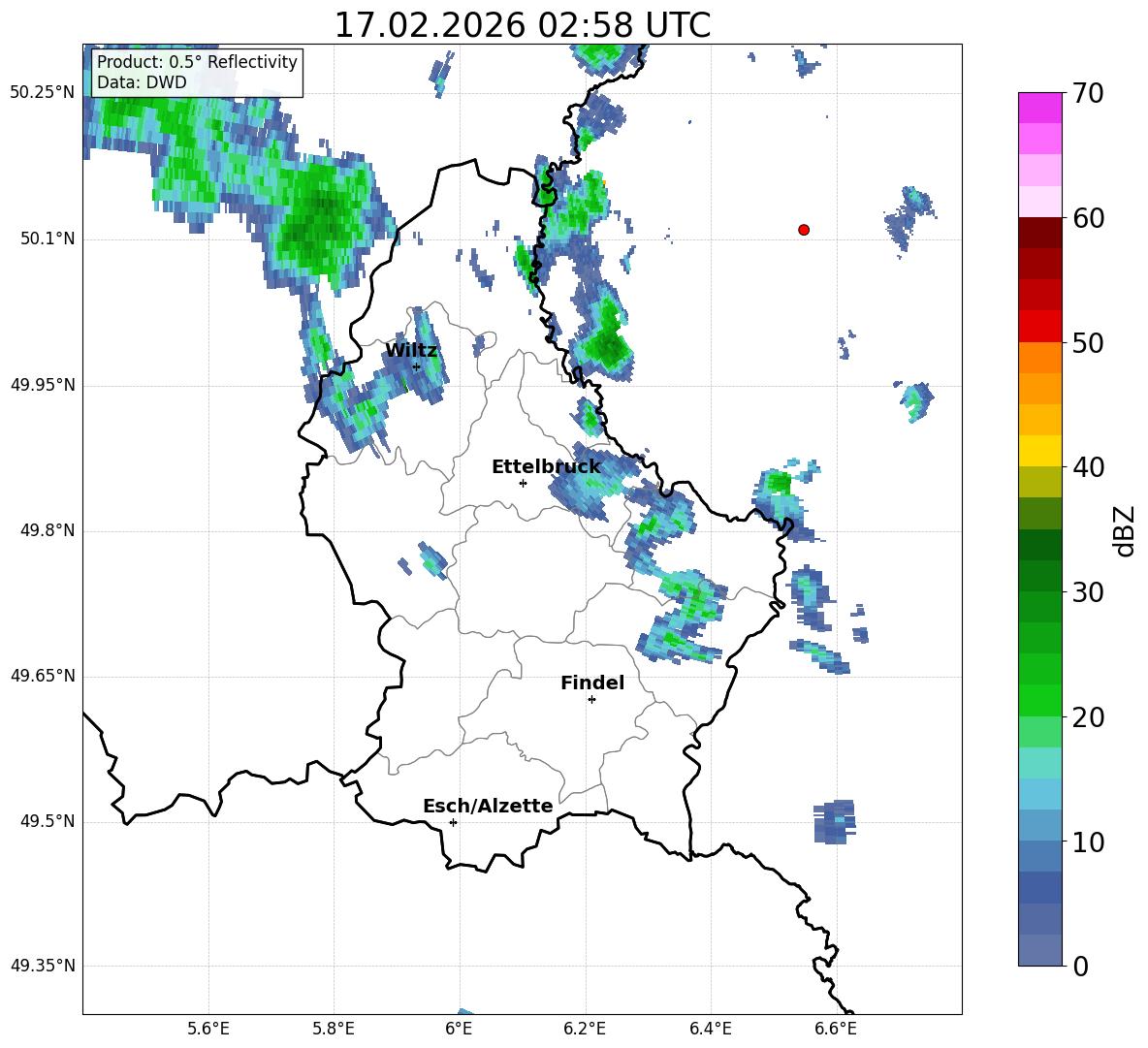Click the 49.5°N latitude label
This screenshot has height=1048, width=1148.
pyautogui.click(x=48, y=821)
